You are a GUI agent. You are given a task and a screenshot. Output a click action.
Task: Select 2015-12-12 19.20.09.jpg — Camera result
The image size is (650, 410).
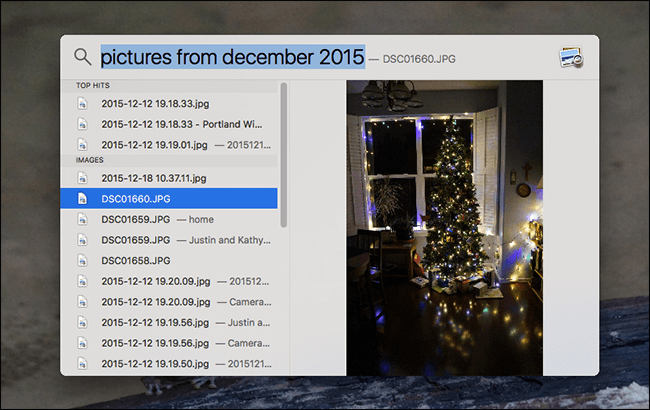point(169,302)
